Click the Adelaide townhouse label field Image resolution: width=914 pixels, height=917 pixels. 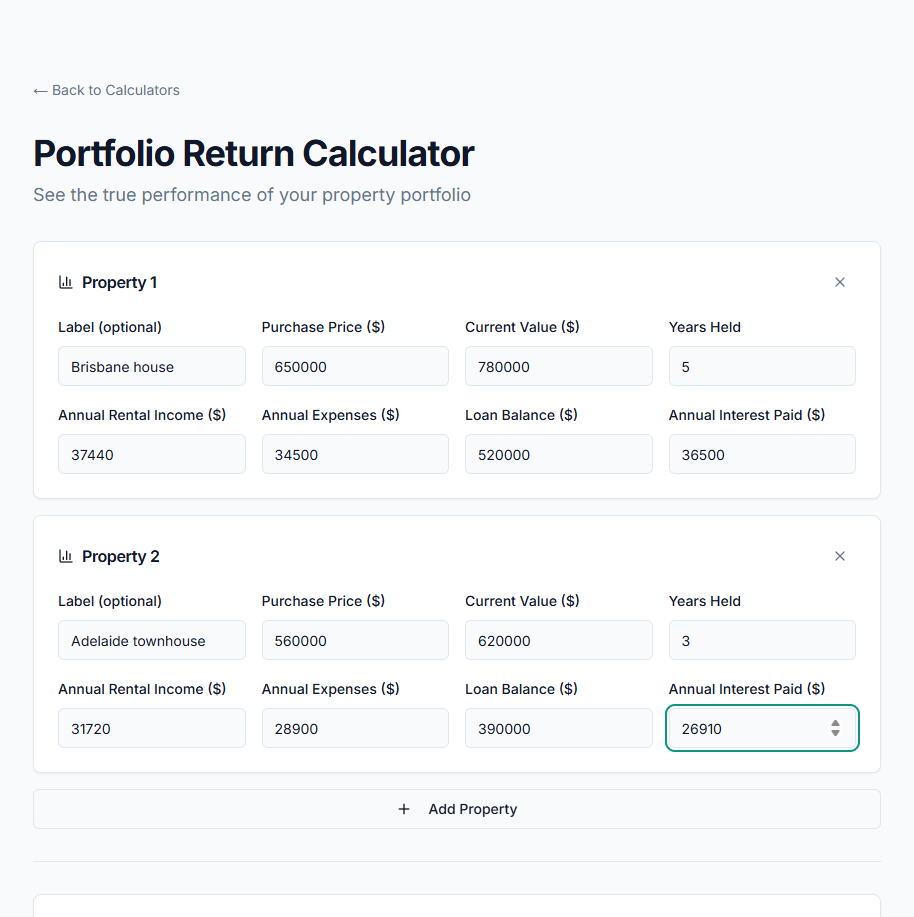tap(151, 640)
